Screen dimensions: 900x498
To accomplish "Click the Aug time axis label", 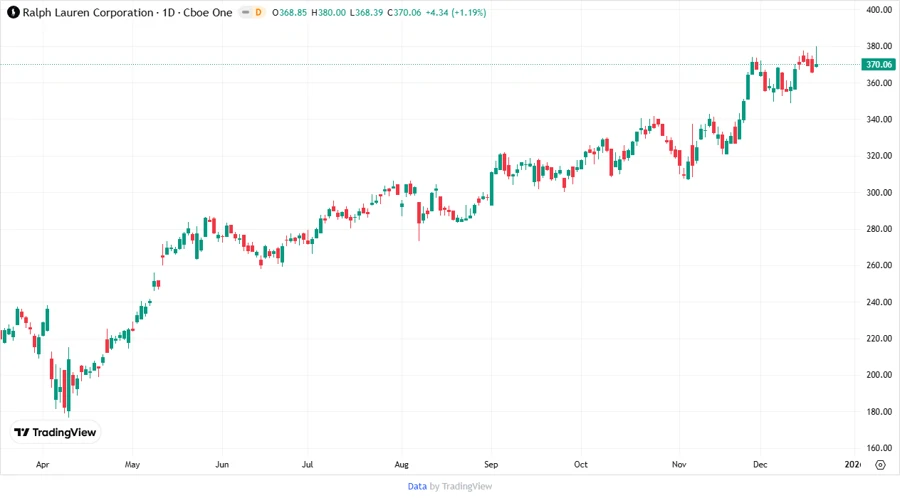I will point(401,464).
